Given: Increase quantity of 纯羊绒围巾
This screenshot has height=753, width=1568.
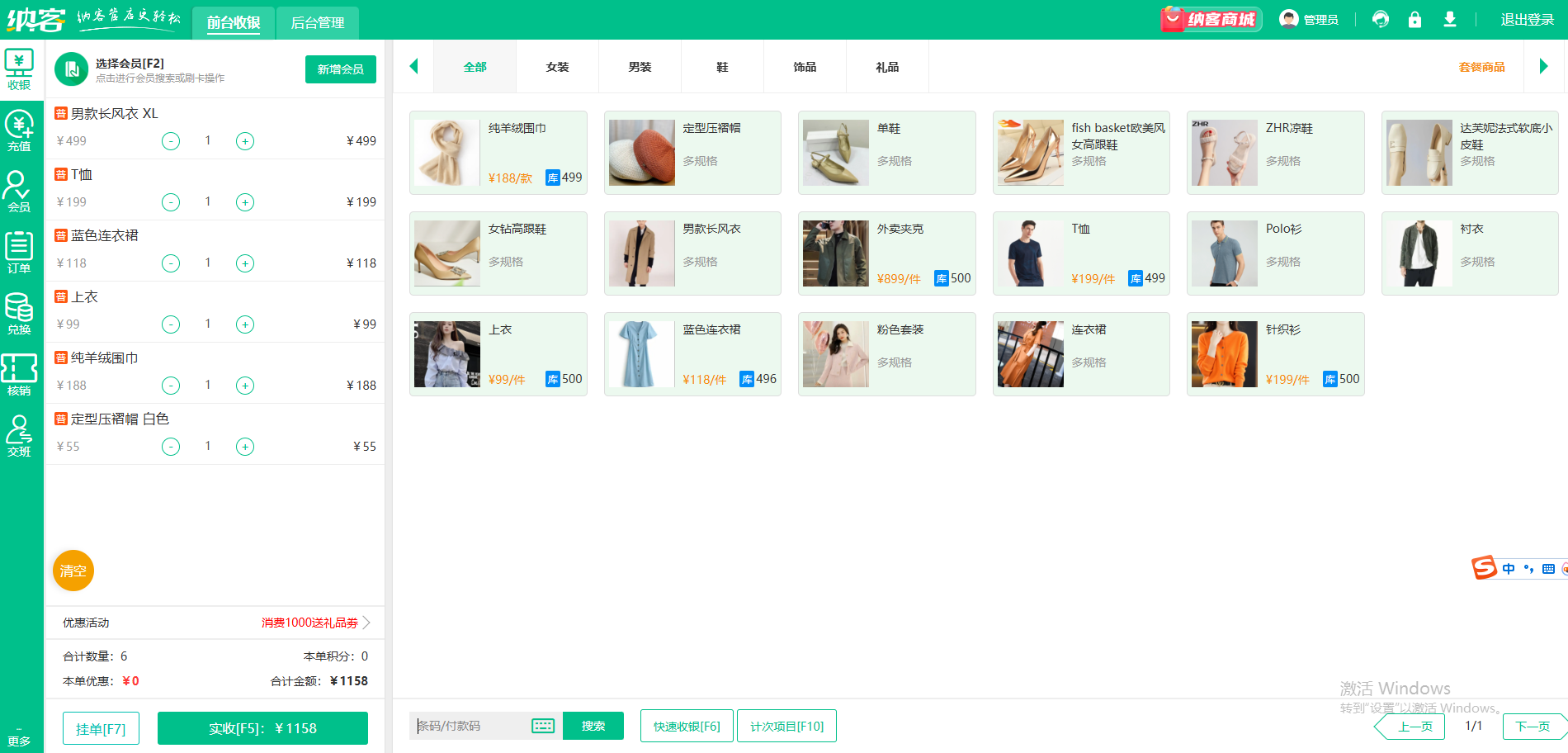Looking at the screenshot, I should click(245, 386).
